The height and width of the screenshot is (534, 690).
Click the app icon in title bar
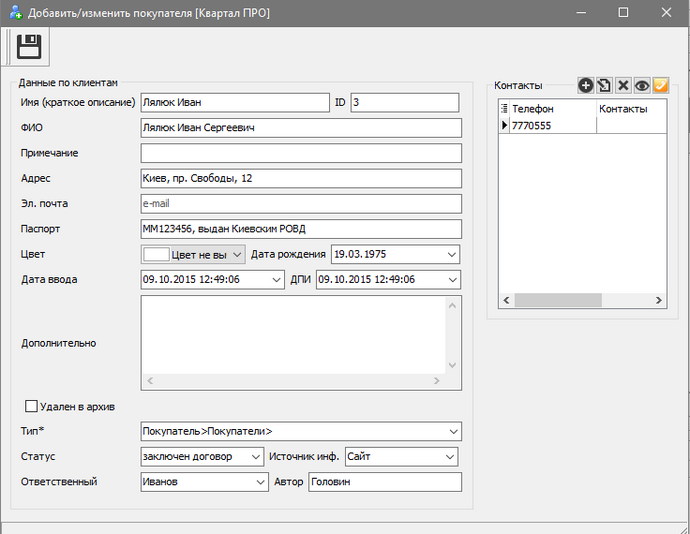coord(14,13)
